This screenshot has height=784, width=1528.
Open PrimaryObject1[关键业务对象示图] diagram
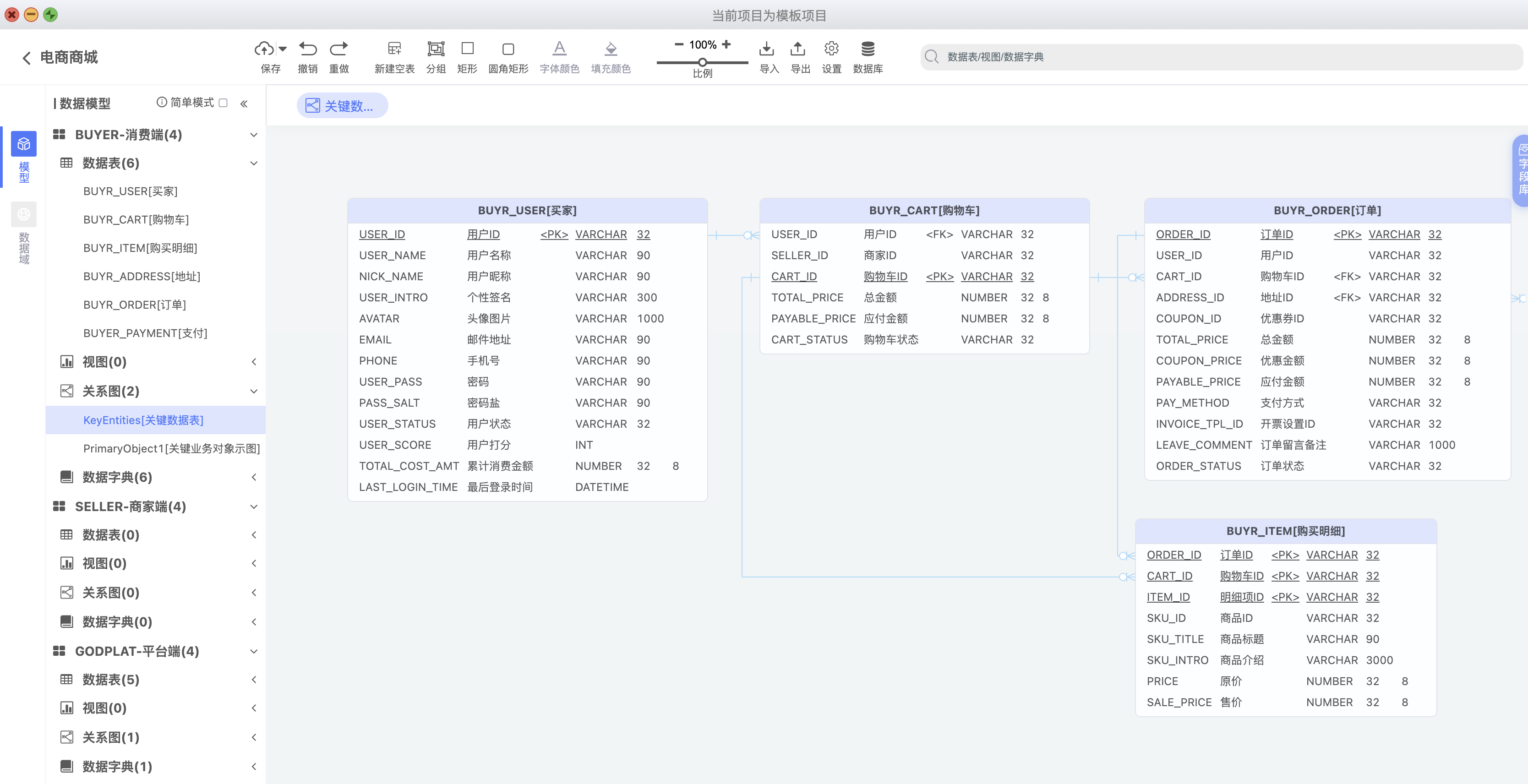pos(171,448)
